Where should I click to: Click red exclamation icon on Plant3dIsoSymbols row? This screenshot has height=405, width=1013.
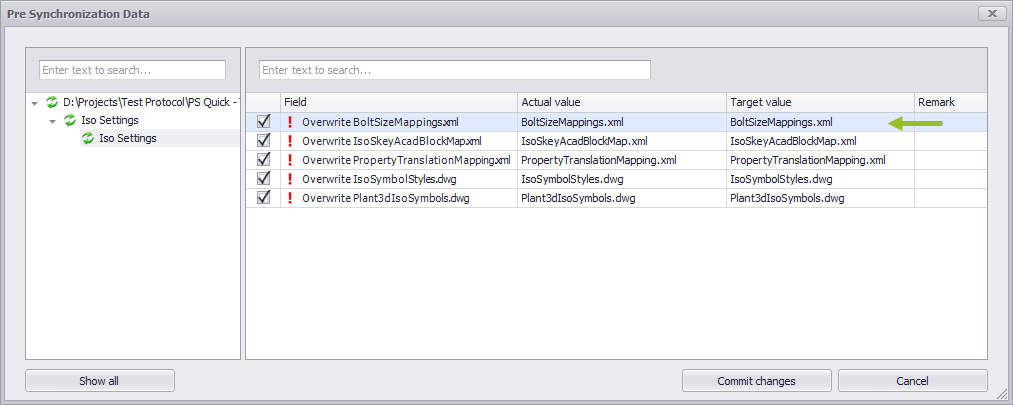[x=289, y=198]
